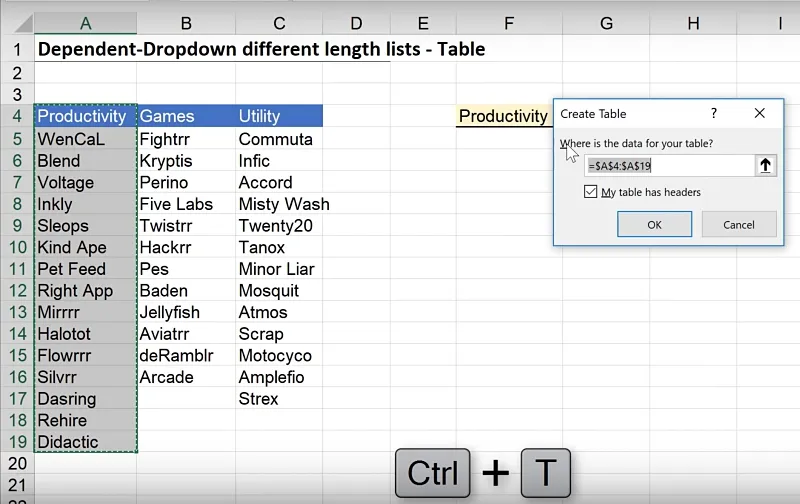Screen dimensions: 800x504
Task: Close the Create Table dialog
Action: (760, 114)
